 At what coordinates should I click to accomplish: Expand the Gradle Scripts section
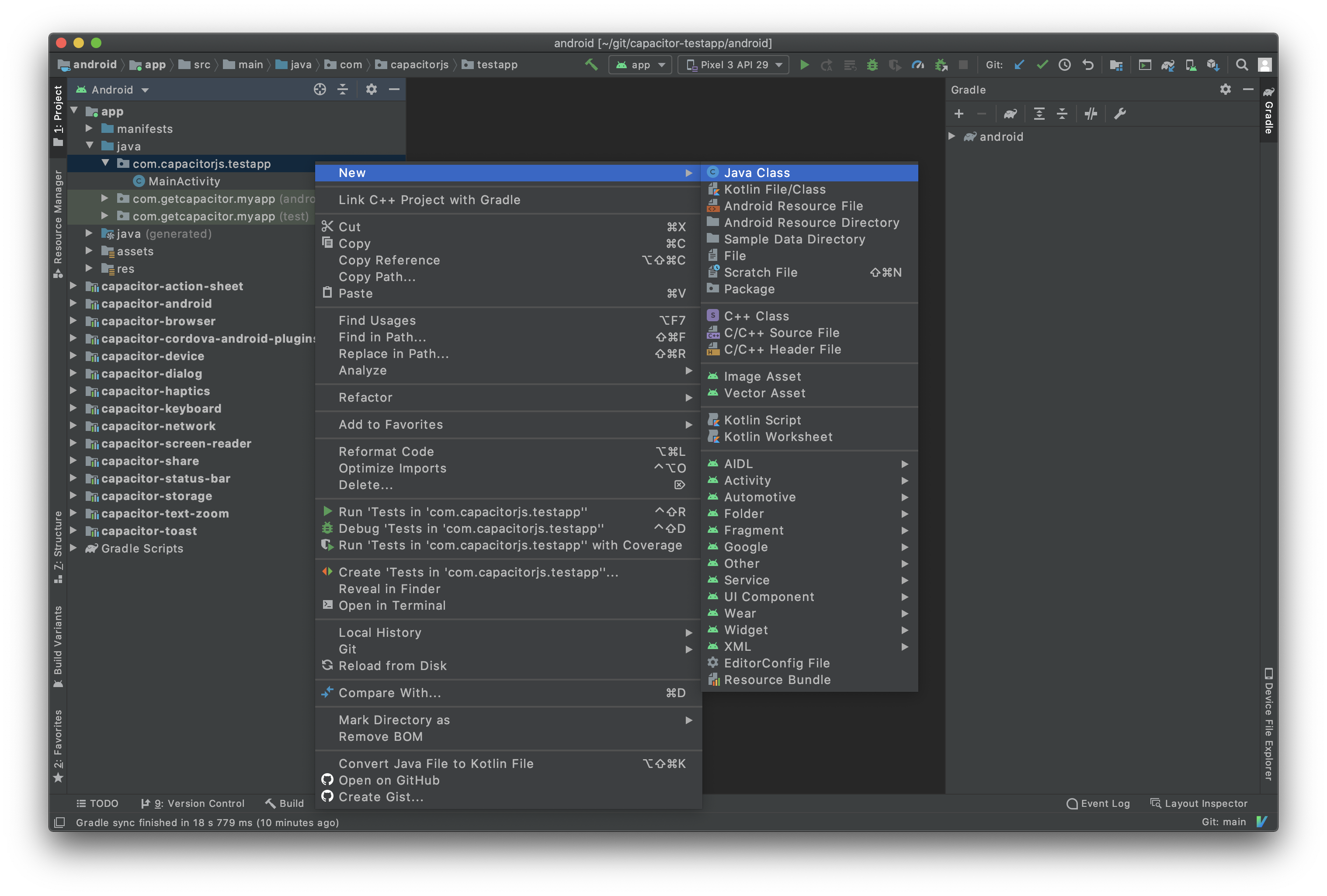click(75, 548)
